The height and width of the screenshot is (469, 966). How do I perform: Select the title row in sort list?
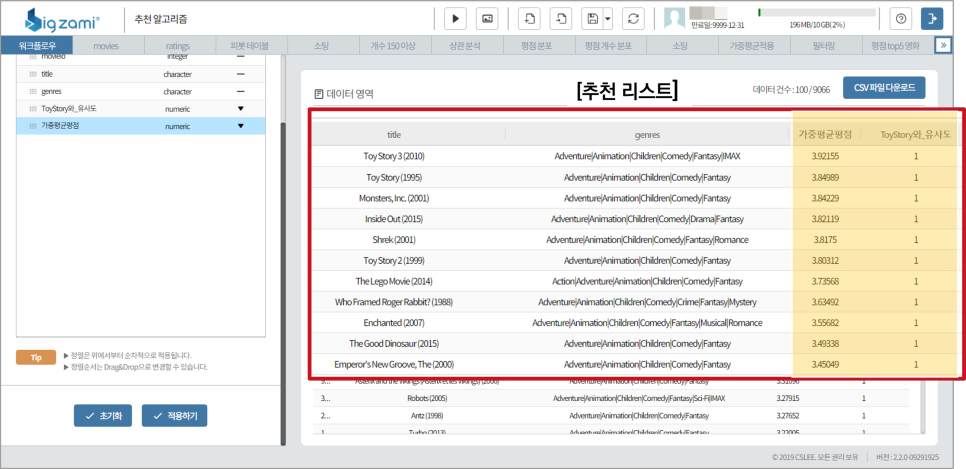point(140,74)
